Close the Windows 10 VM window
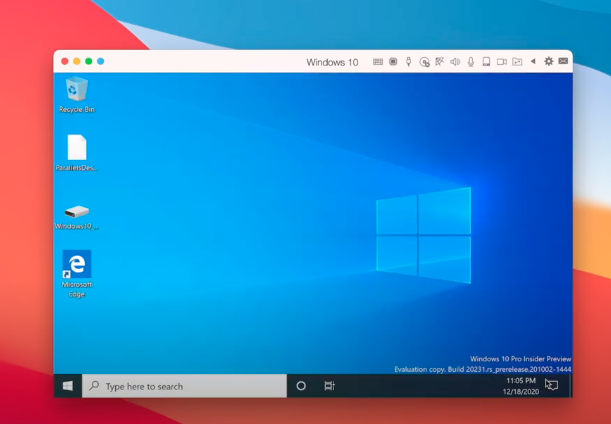 (65, 61)
